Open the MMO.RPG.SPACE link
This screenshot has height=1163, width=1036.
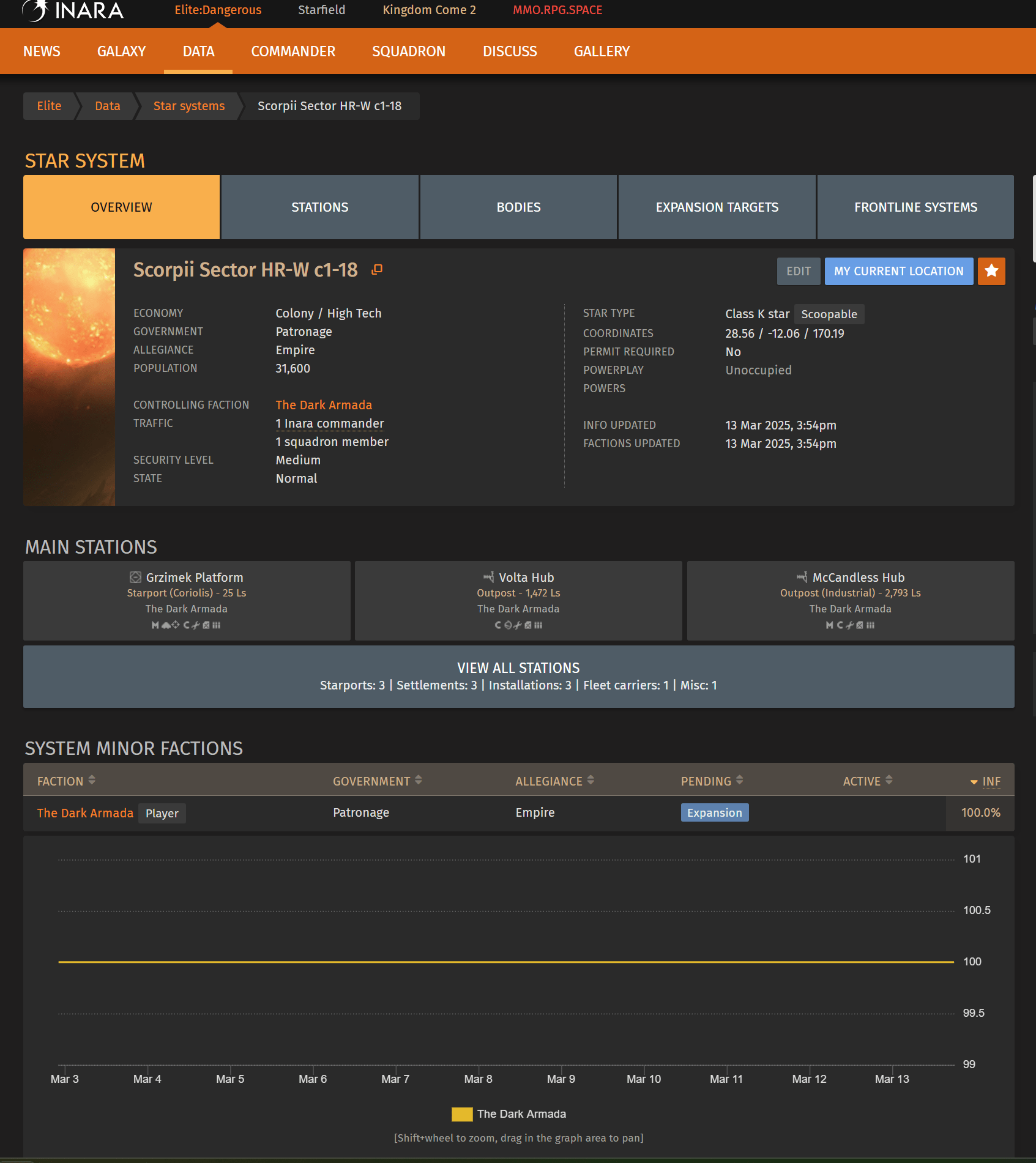[x=557, y=10]
